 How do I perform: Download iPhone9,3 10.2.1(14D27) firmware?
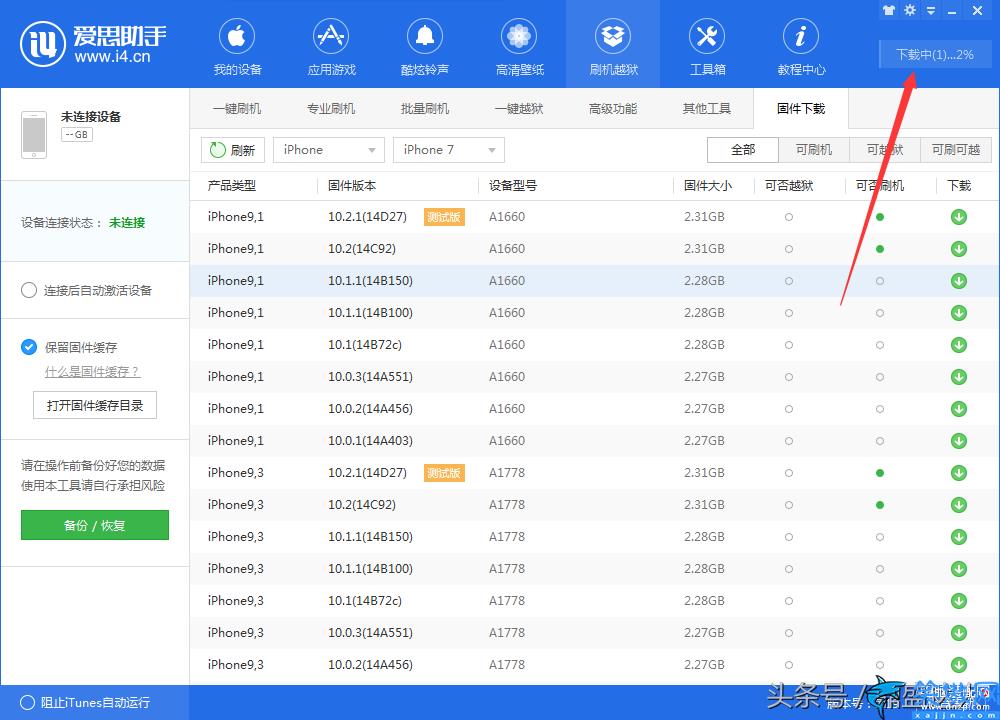coord(959,473)
